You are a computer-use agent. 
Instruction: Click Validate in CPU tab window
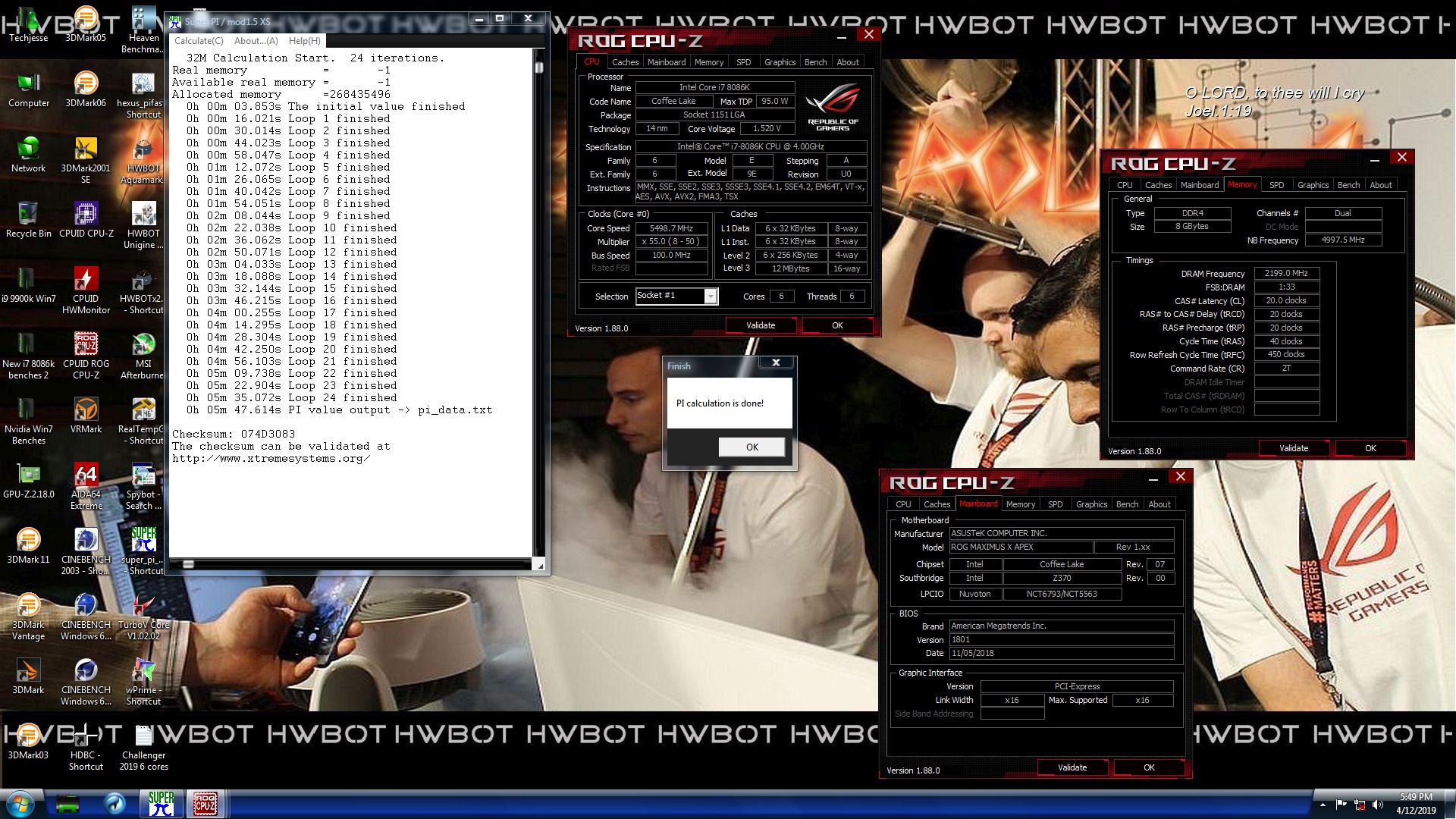click(x=761, y=325)
